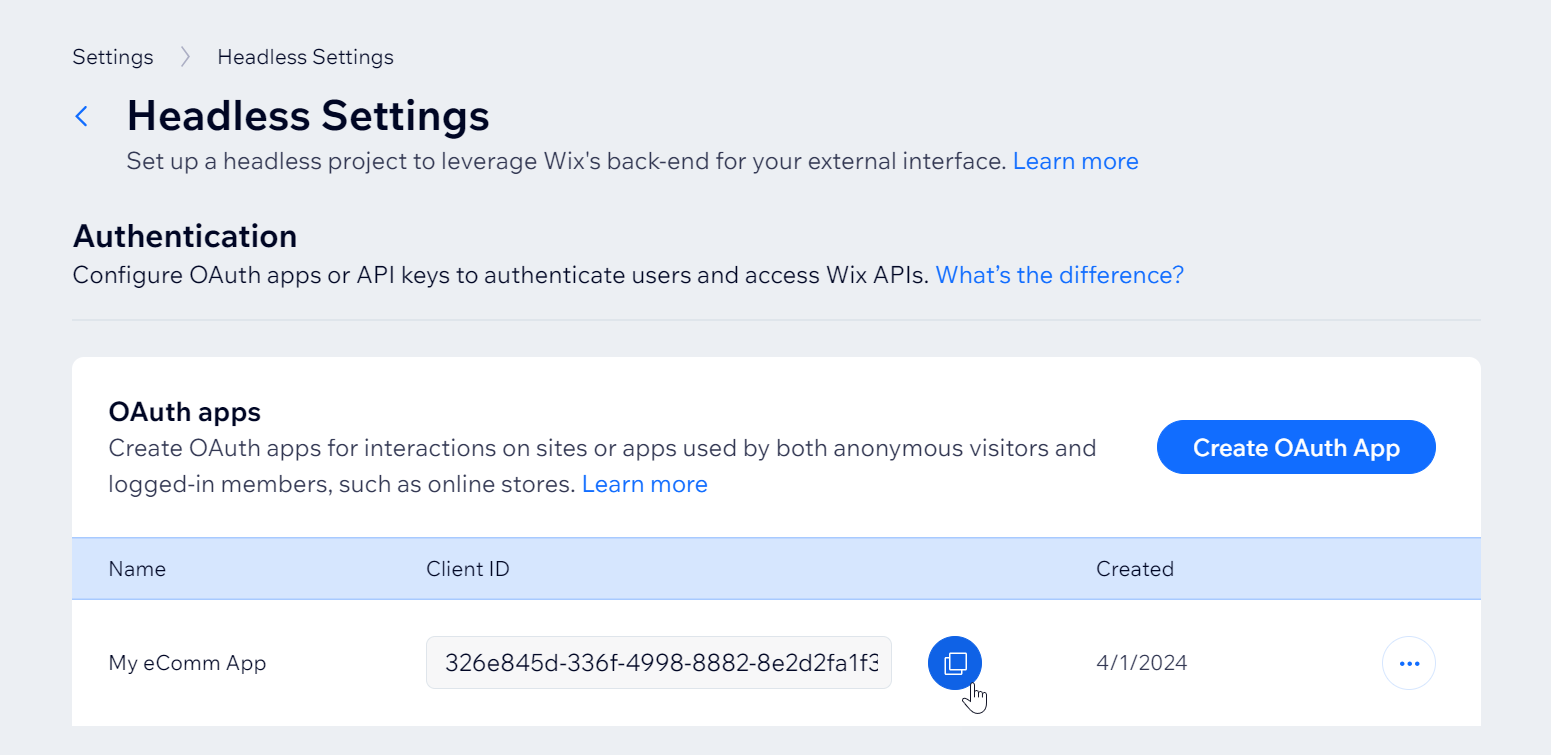Click into the Client ID text field
Screen dimensions: 1551x755
pyautogui.click(x=659, y=662)
